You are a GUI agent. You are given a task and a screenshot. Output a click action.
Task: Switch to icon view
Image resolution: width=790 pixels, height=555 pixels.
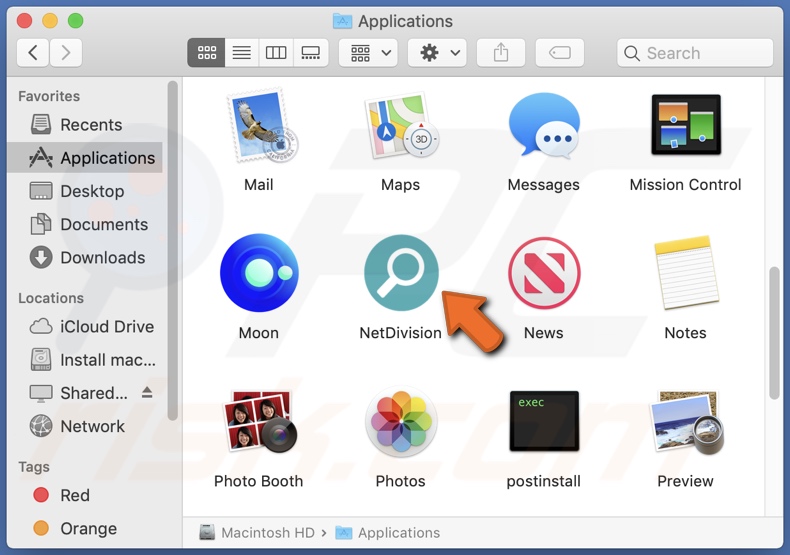pyautogui.click(x=206, y=52)
